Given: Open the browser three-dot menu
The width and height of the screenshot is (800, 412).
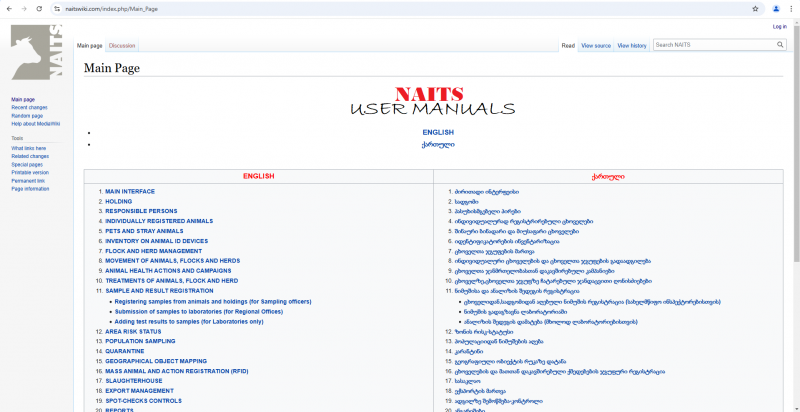Looking at the screenshot, I should (x=791, y=9).
